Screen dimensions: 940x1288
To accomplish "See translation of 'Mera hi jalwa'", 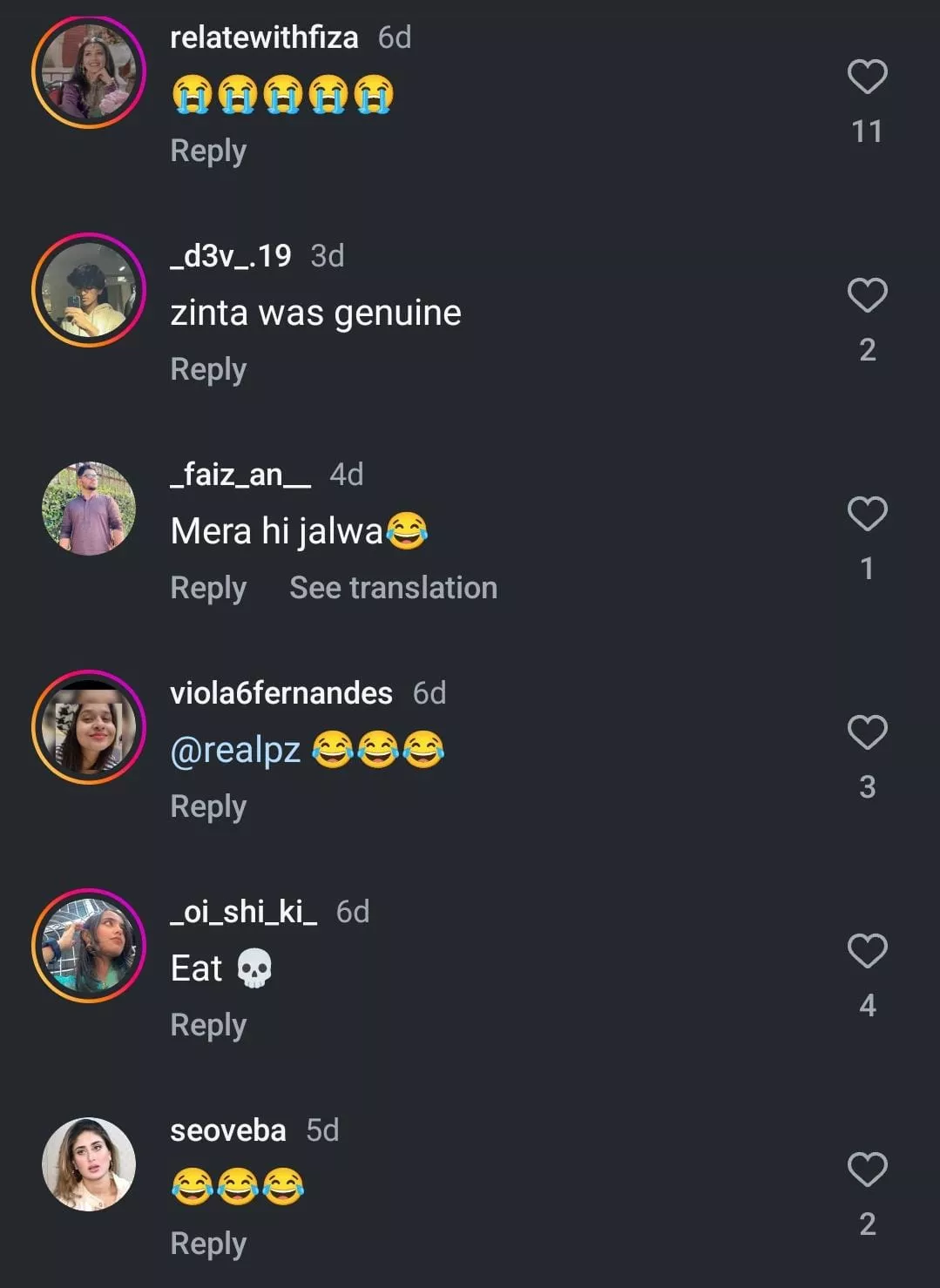I will point(393,588).
